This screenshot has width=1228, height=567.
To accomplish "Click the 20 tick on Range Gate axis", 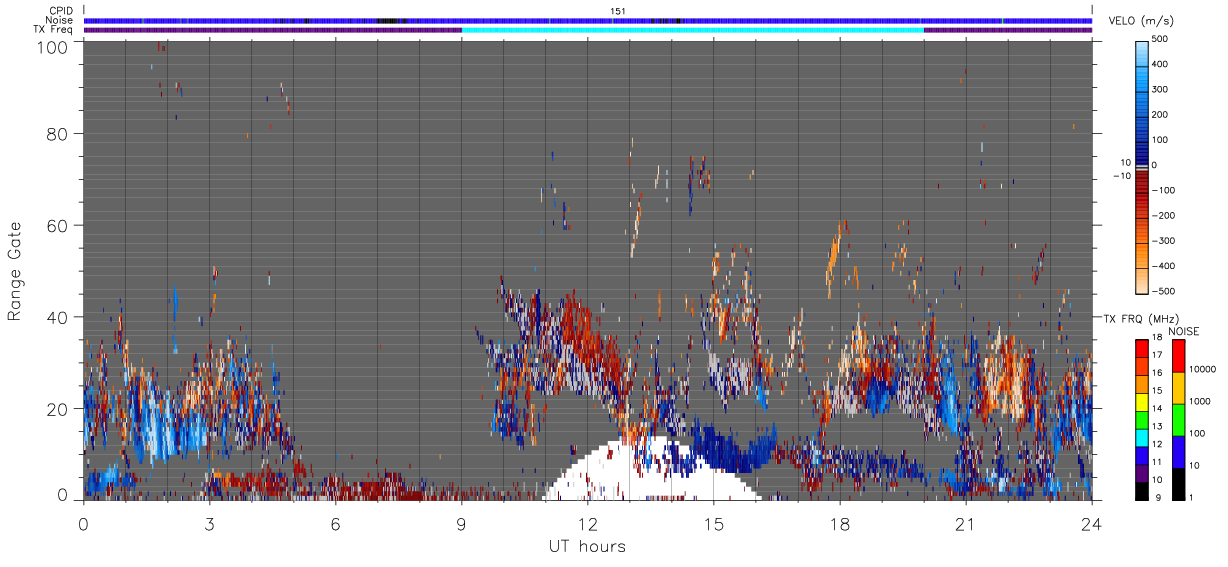I will click(x=58, y=409).
